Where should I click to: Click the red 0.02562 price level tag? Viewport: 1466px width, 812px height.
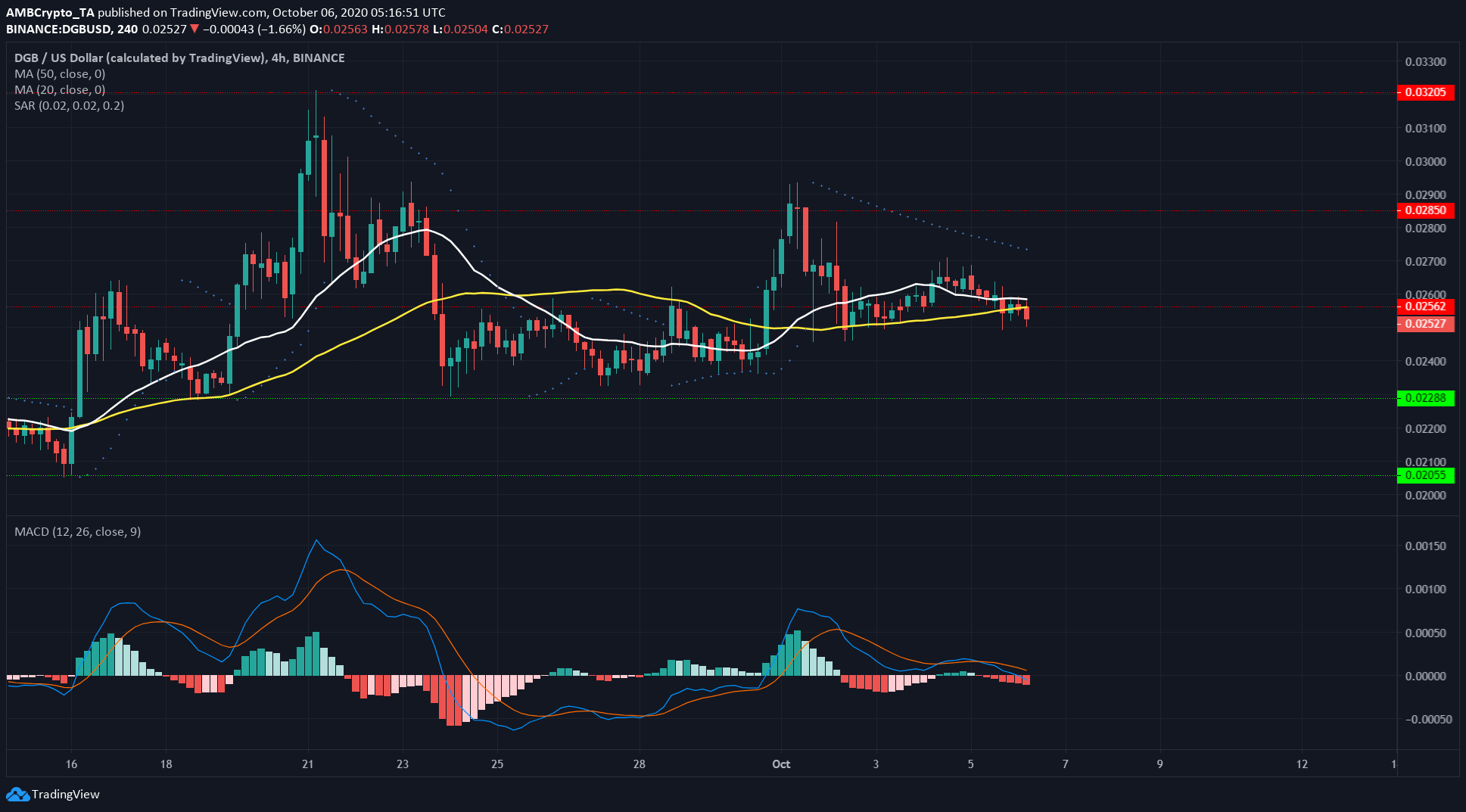point(1425,306)
